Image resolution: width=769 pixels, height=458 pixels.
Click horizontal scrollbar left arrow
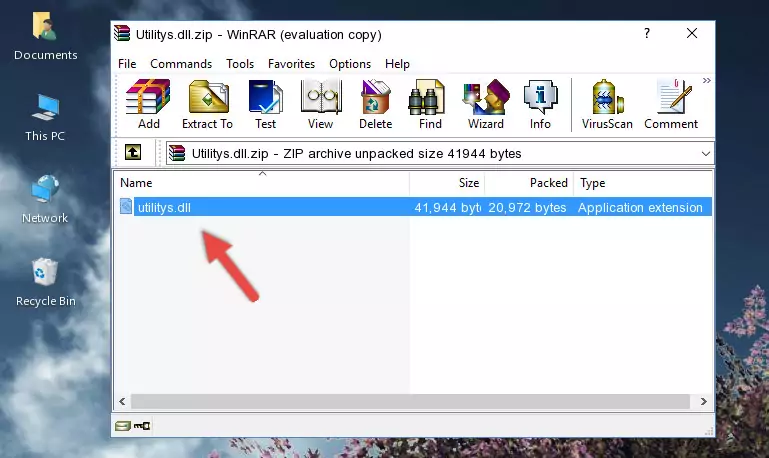123,402
